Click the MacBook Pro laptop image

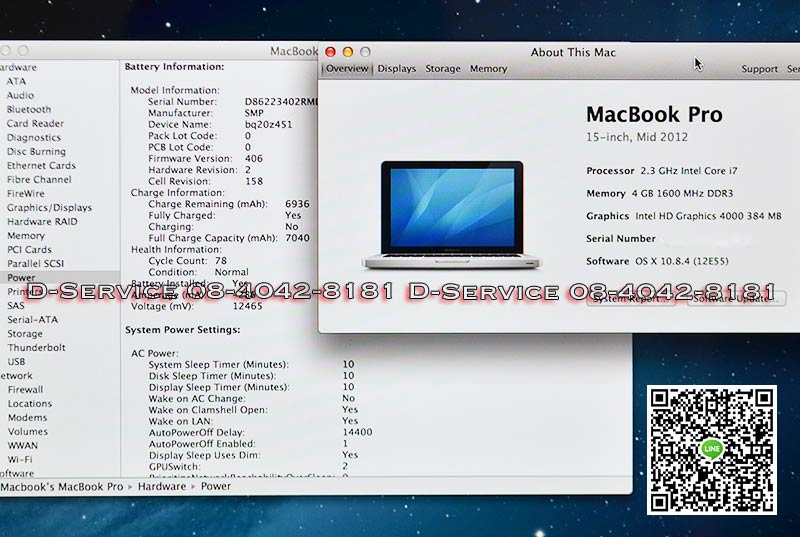coord(452,215)
